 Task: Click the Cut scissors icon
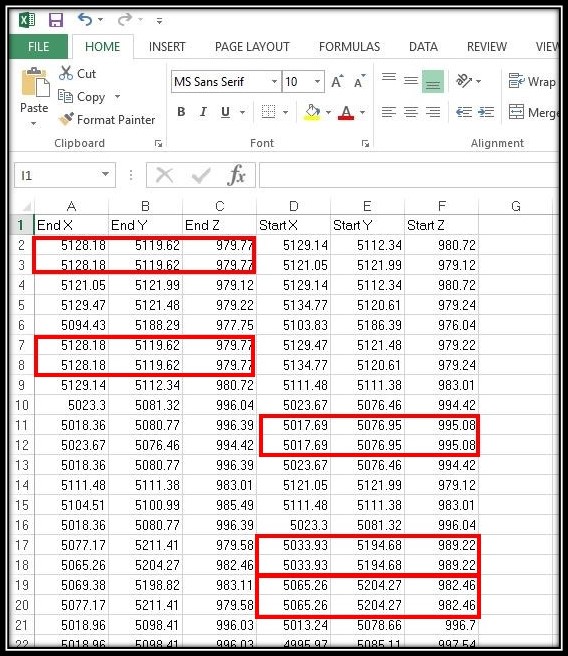tap(66, 73)
